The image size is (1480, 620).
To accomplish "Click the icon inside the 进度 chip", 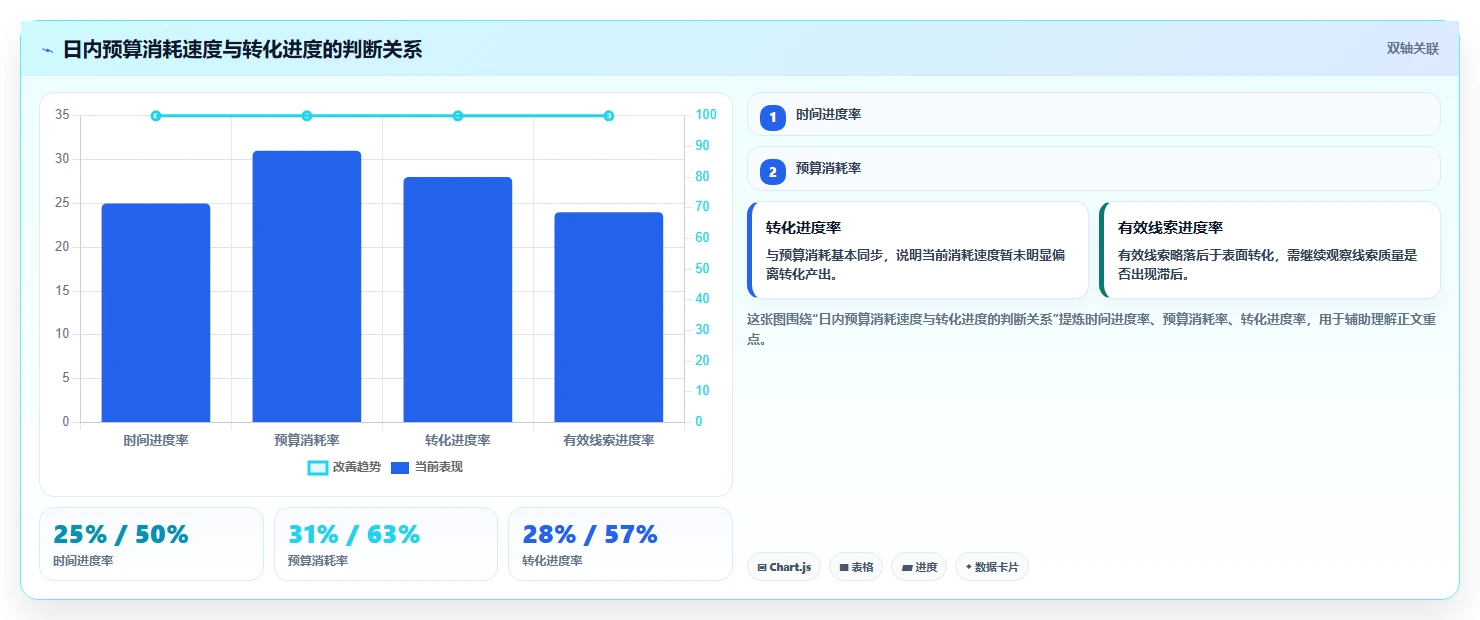I will (x=907, y=567).
